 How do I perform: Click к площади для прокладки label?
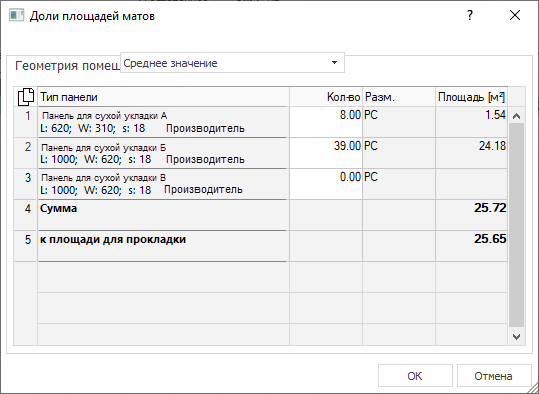point(113,239)
